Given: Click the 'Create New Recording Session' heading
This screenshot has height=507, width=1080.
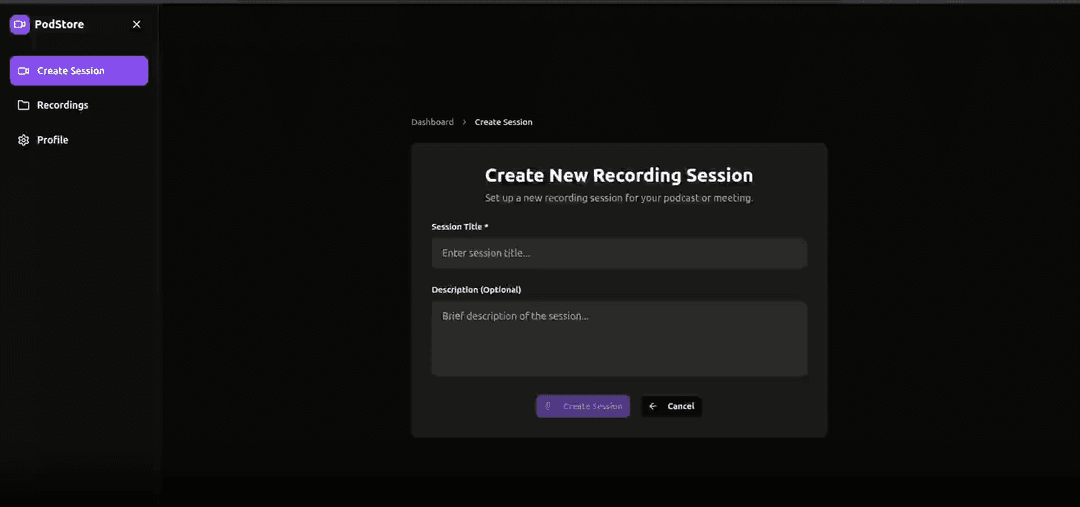Looking at the screenshot, I should coord(619,175).
